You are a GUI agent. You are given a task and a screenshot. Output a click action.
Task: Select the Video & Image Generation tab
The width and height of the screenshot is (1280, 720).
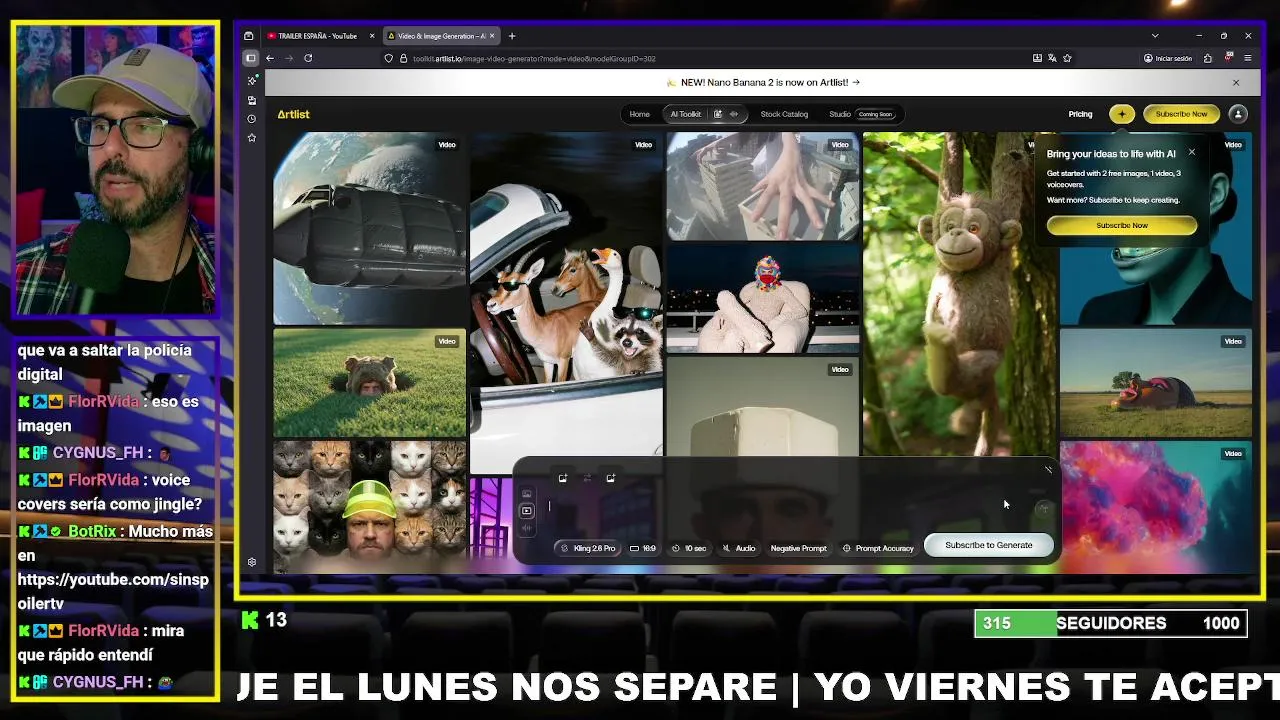click(x=440, y=36)
